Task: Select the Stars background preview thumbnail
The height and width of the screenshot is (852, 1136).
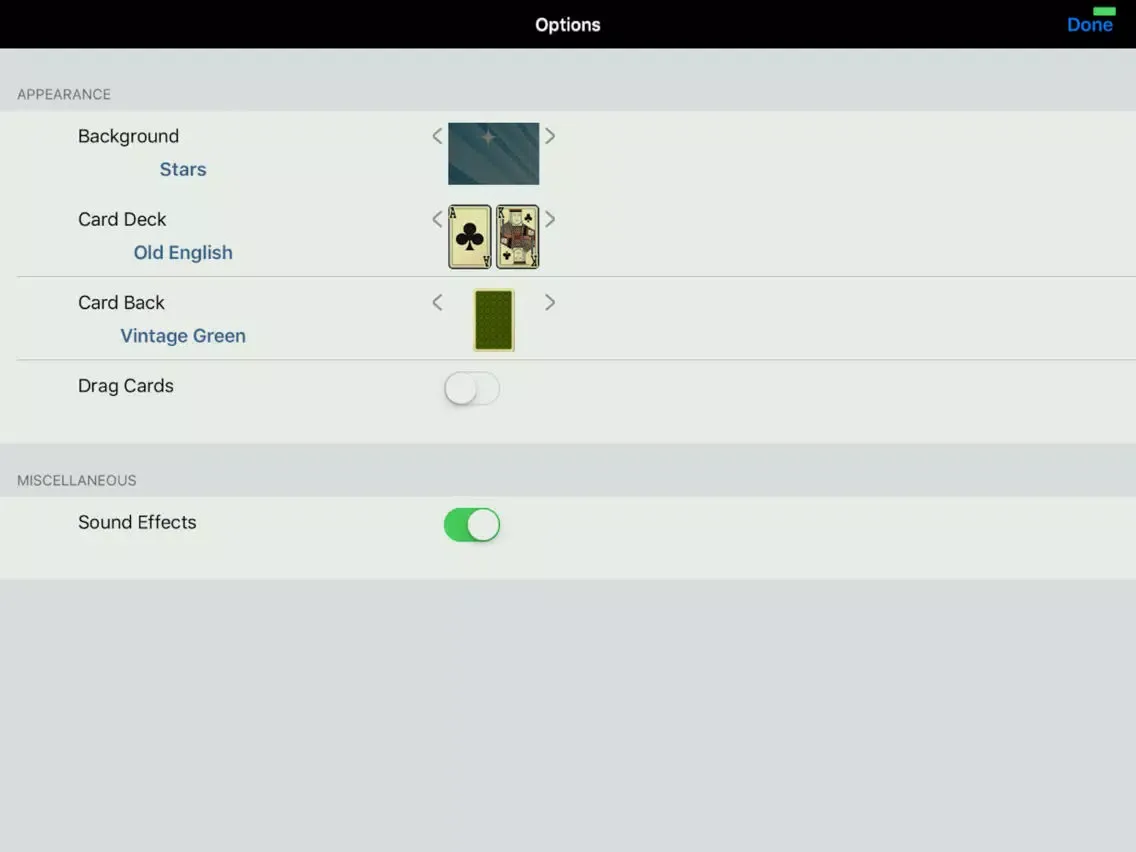Action: click(x=493, y=154)
